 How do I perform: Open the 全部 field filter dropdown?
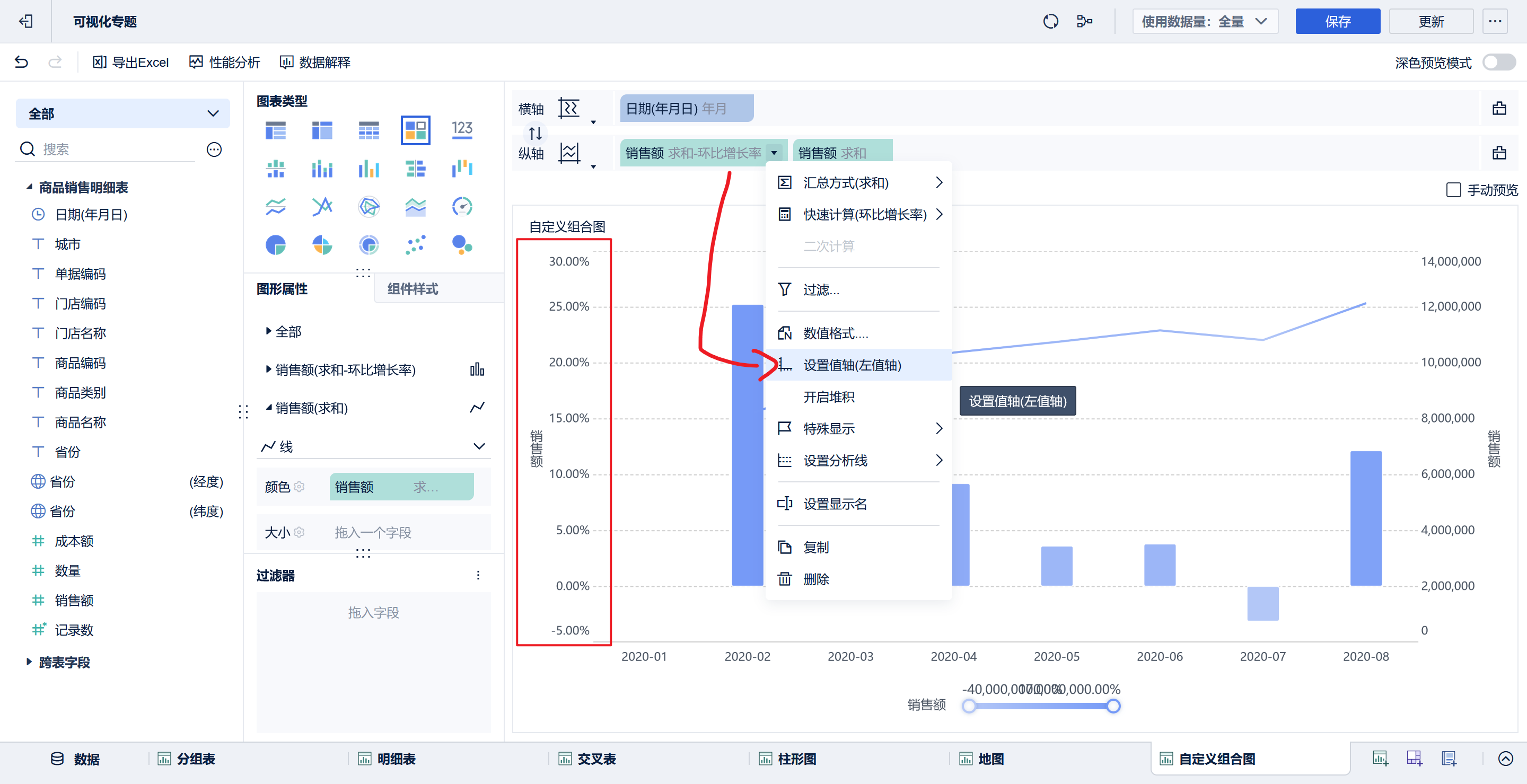tap(122, 114)
